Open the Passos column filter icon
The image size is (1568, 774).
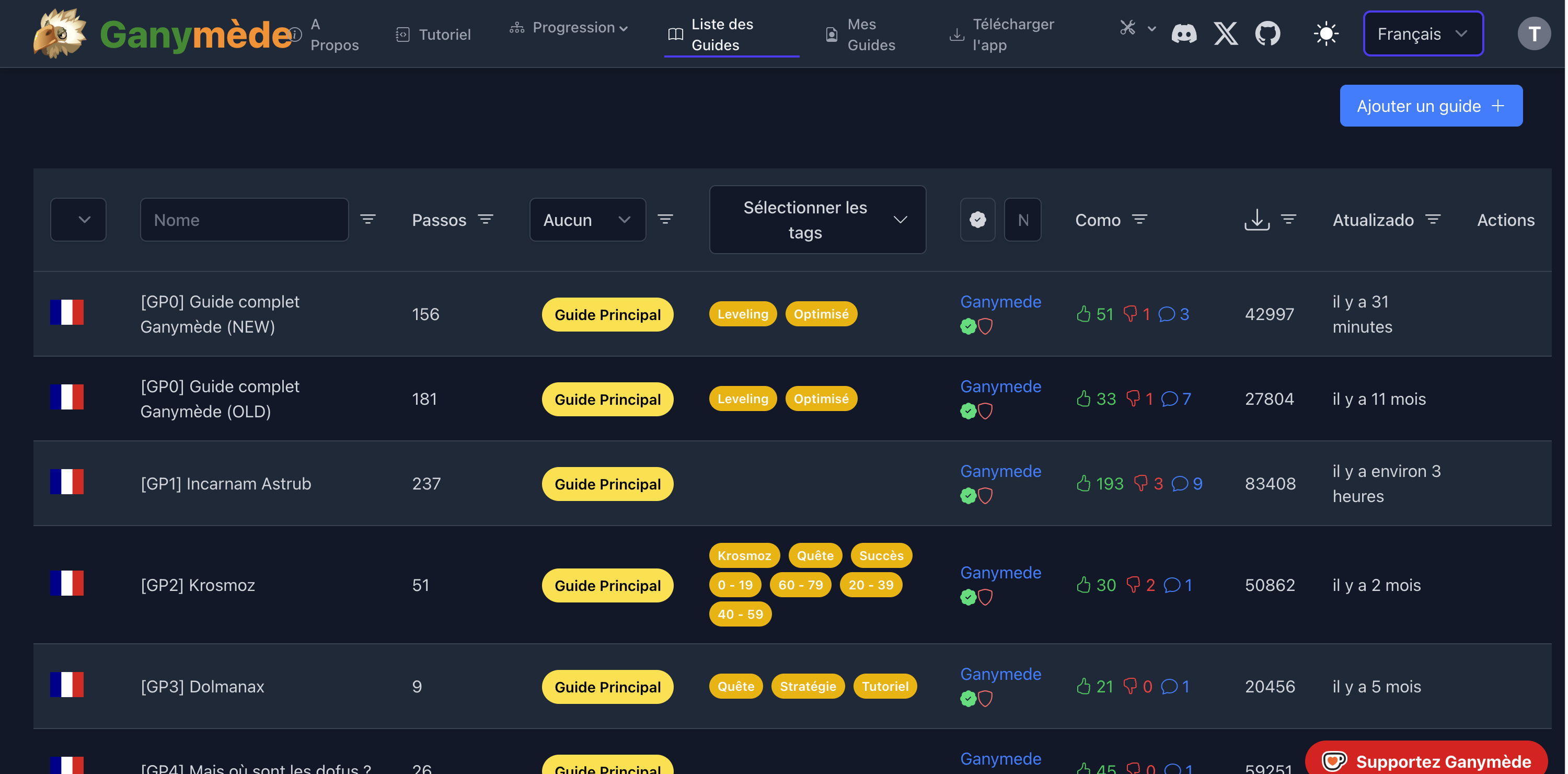pos(486,219)
